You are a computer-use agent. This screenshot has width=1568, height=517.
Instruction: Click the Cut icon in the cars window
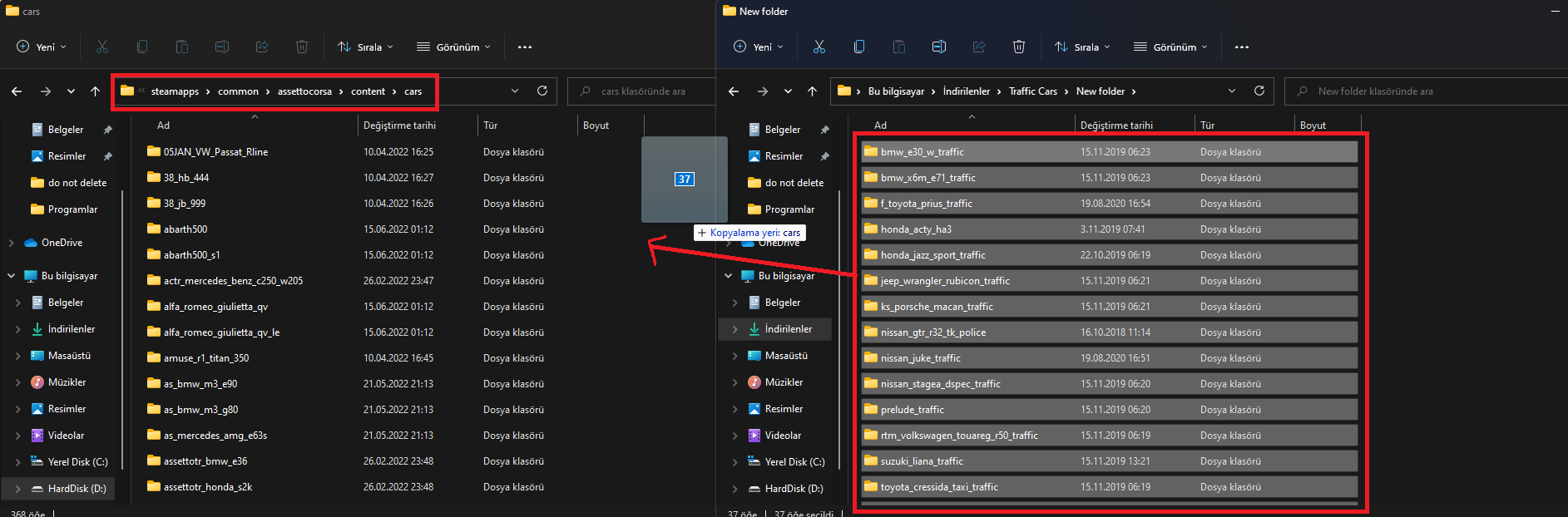pos(102,47)
